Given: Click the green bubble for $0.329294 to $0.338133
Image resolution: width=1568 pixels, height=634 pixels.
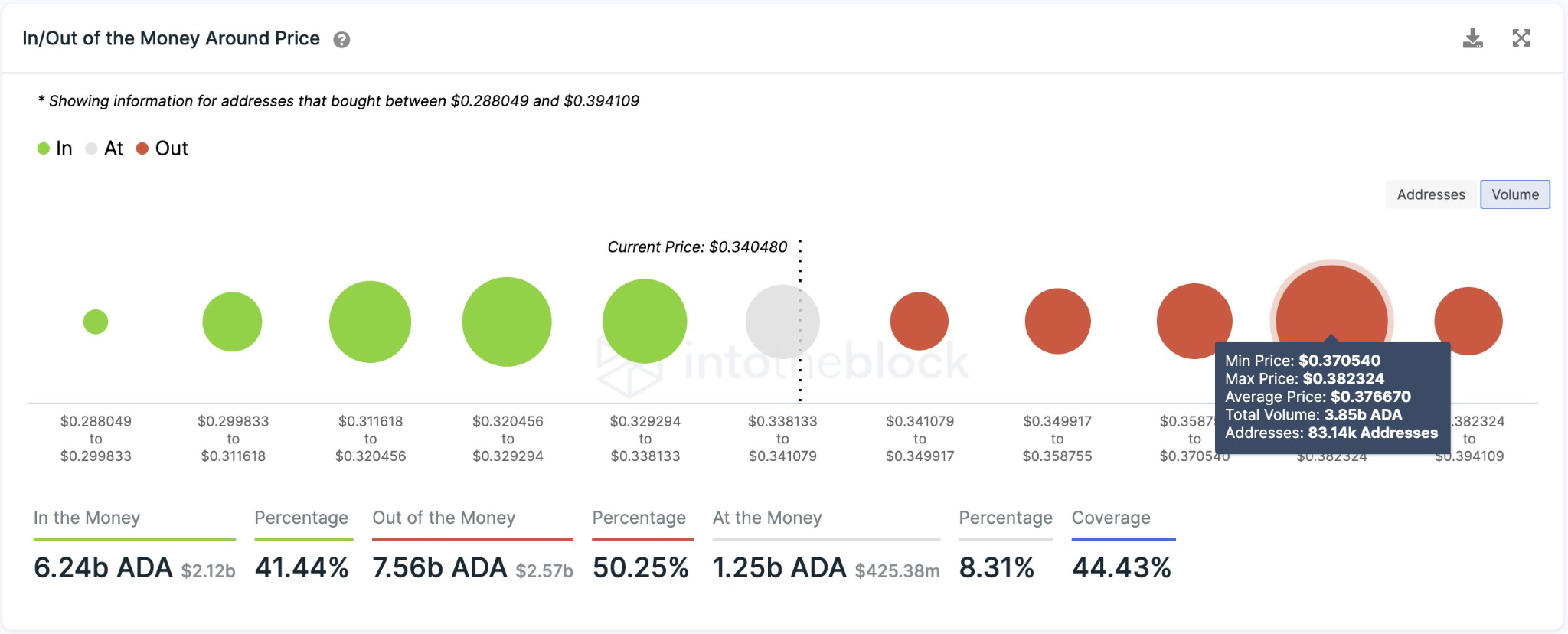Looking at the screenshot, I should 645,322.
